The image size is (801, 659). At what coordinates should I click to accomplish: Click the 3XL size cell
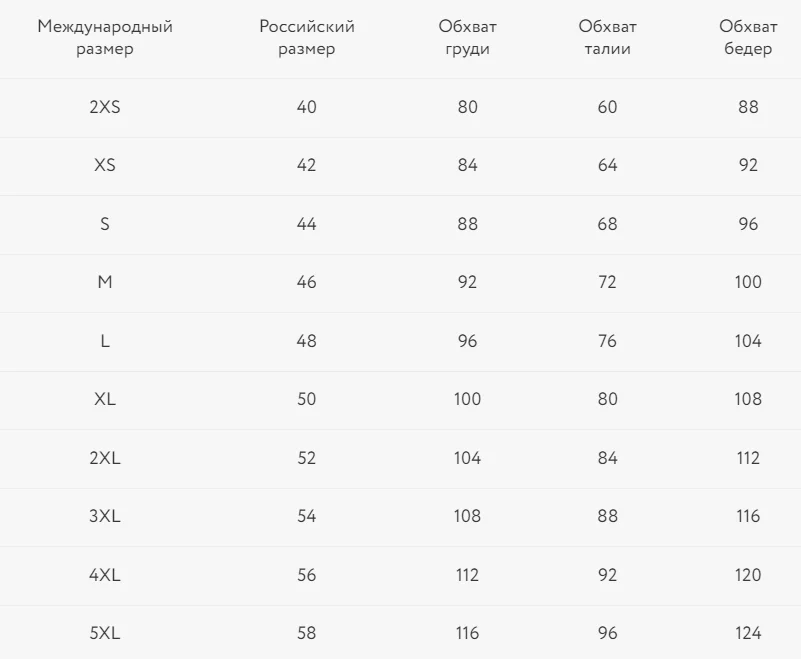[105, 516]
